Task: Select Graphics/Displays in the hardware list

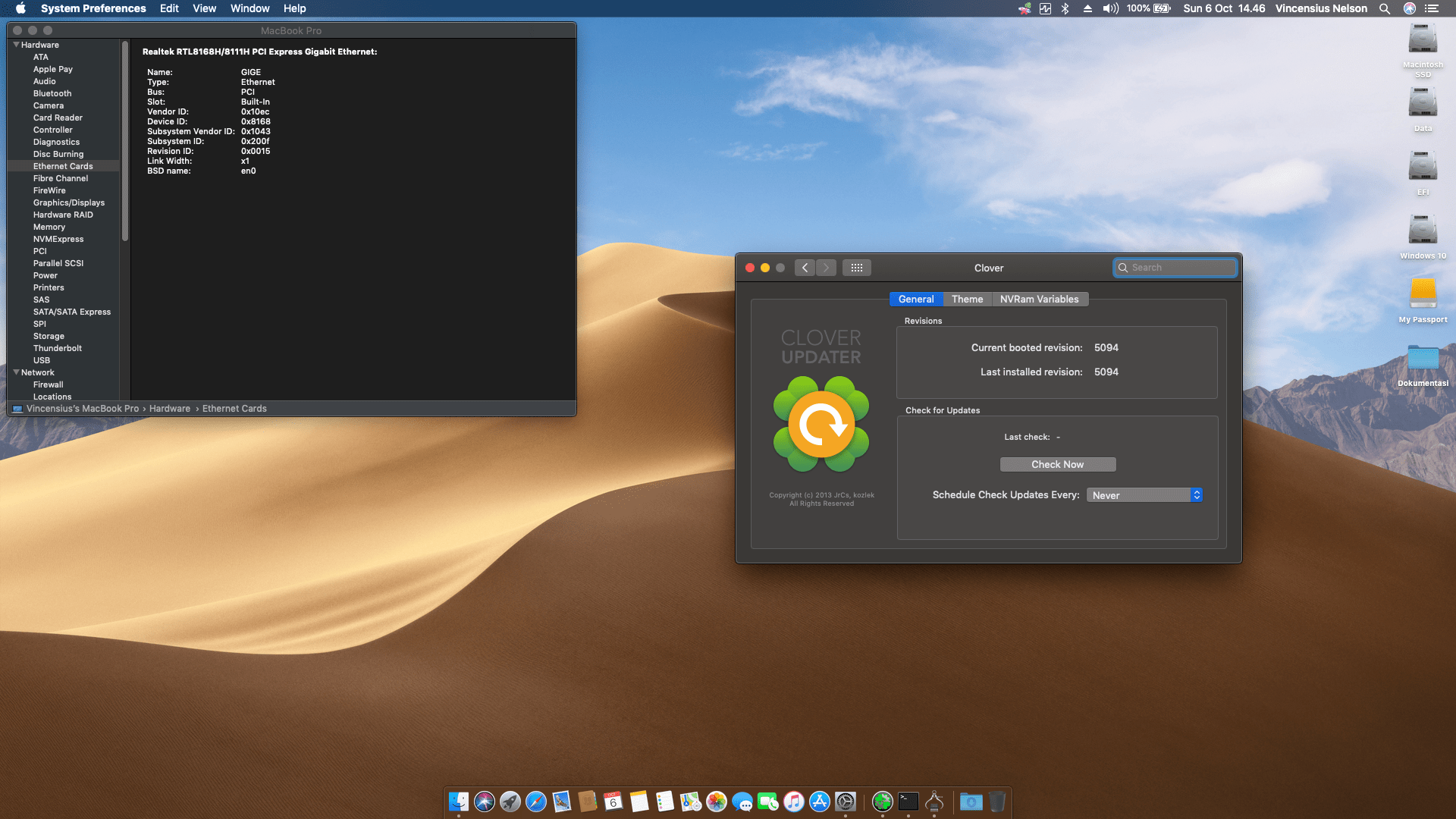Action: (69, 202)
